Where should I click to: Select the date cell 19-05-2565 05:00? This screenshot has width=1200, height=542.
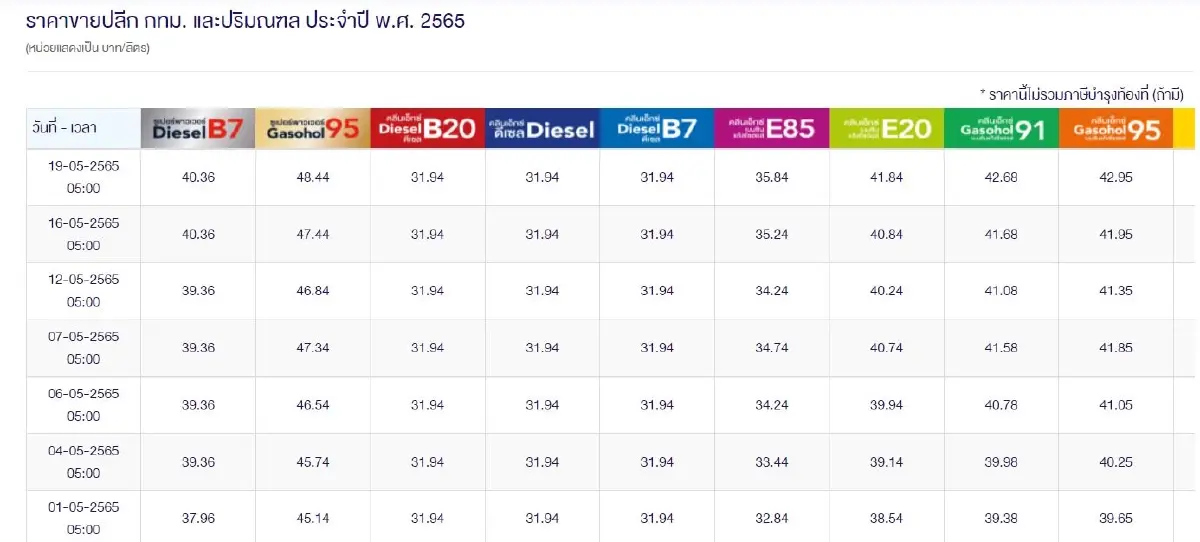click(84, 177)
